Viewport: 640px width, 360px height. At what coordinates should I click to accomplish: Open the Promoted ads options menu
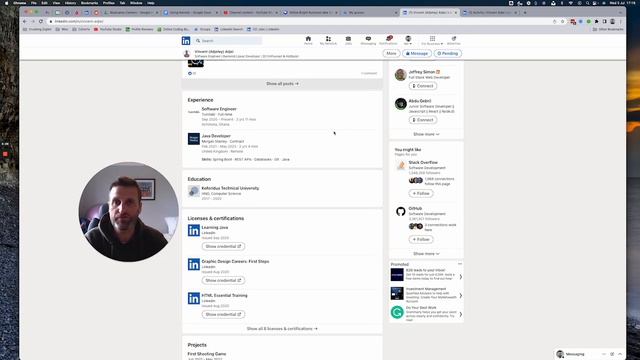460,264
